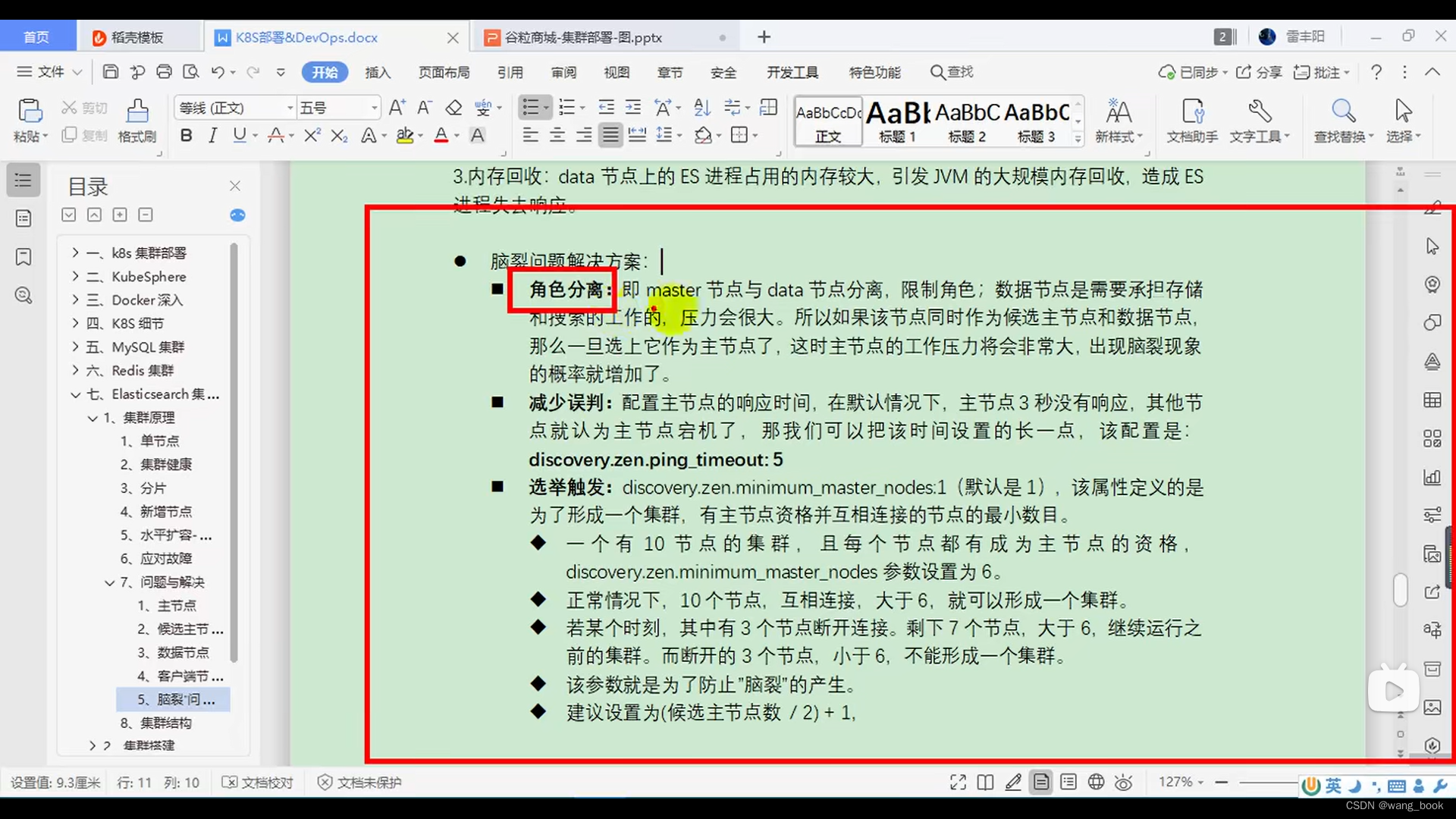Image resolution: width=1456 pixels, height=819 pixels.
Task: Click the eye protection mode icon in status bar
Action: (1123, 782)
